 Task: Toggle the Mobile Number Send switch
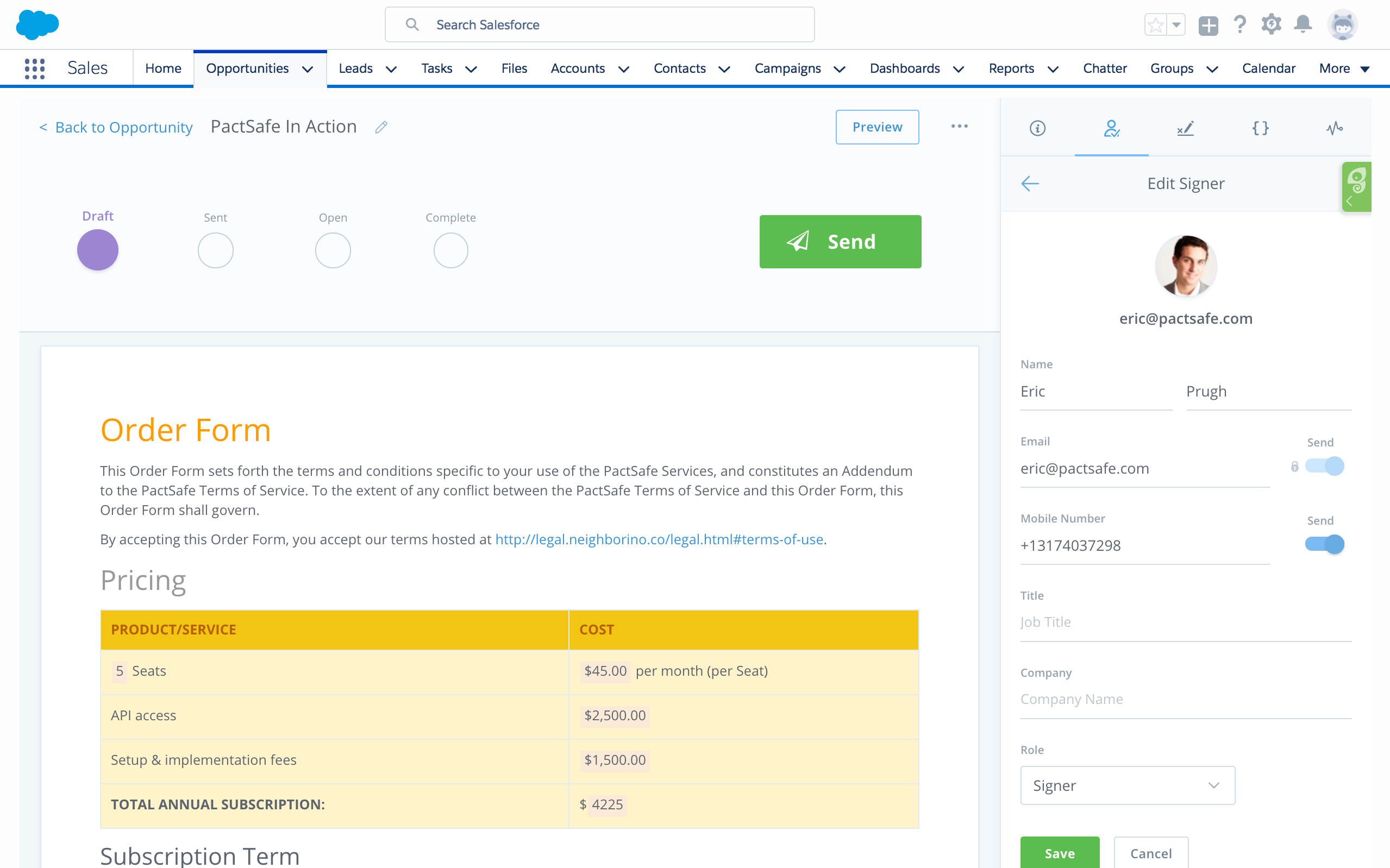click(1324, 544)
